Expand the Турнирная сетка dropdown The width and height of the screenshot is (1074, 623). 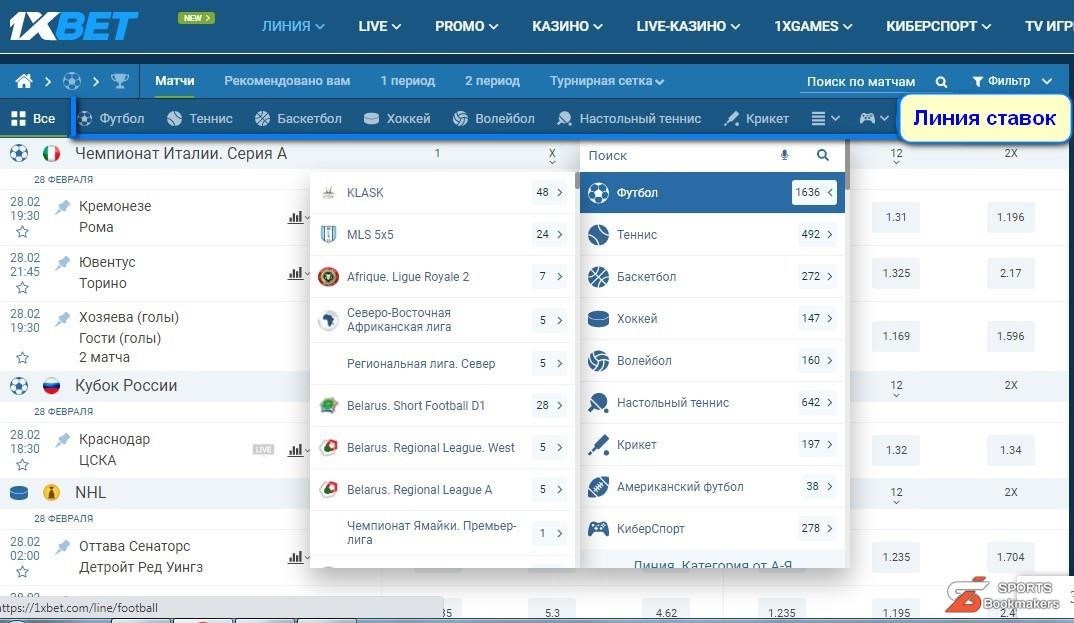607,81
